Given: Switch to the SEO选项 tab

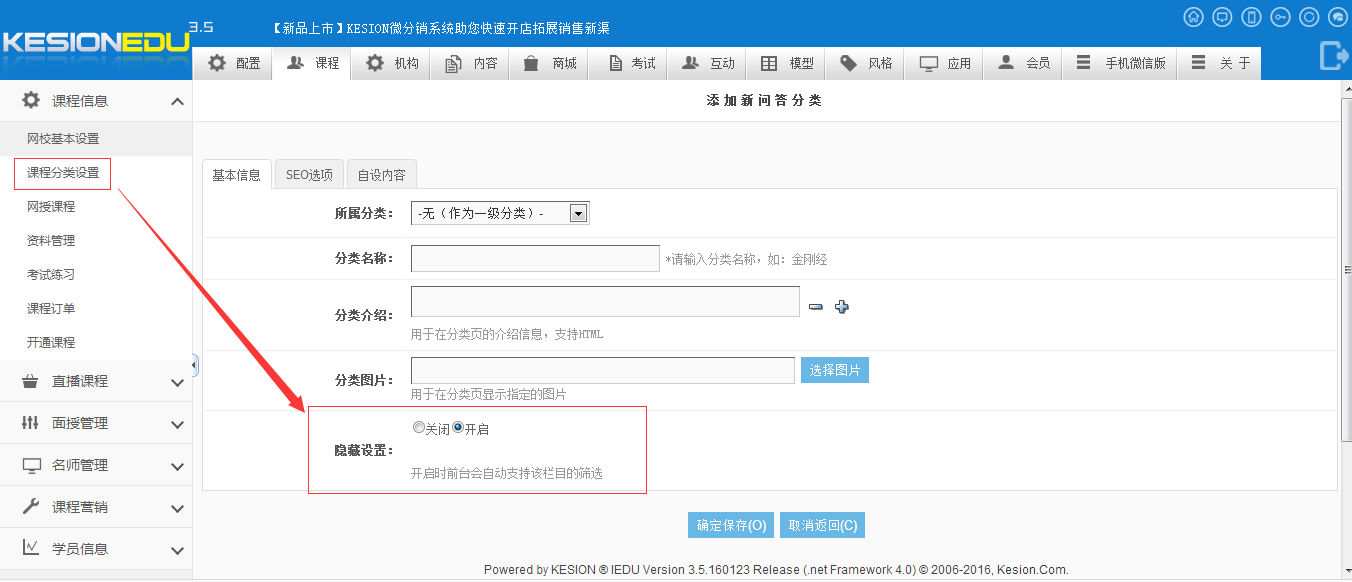Looking at the screenshot, I should coord(309,175).
